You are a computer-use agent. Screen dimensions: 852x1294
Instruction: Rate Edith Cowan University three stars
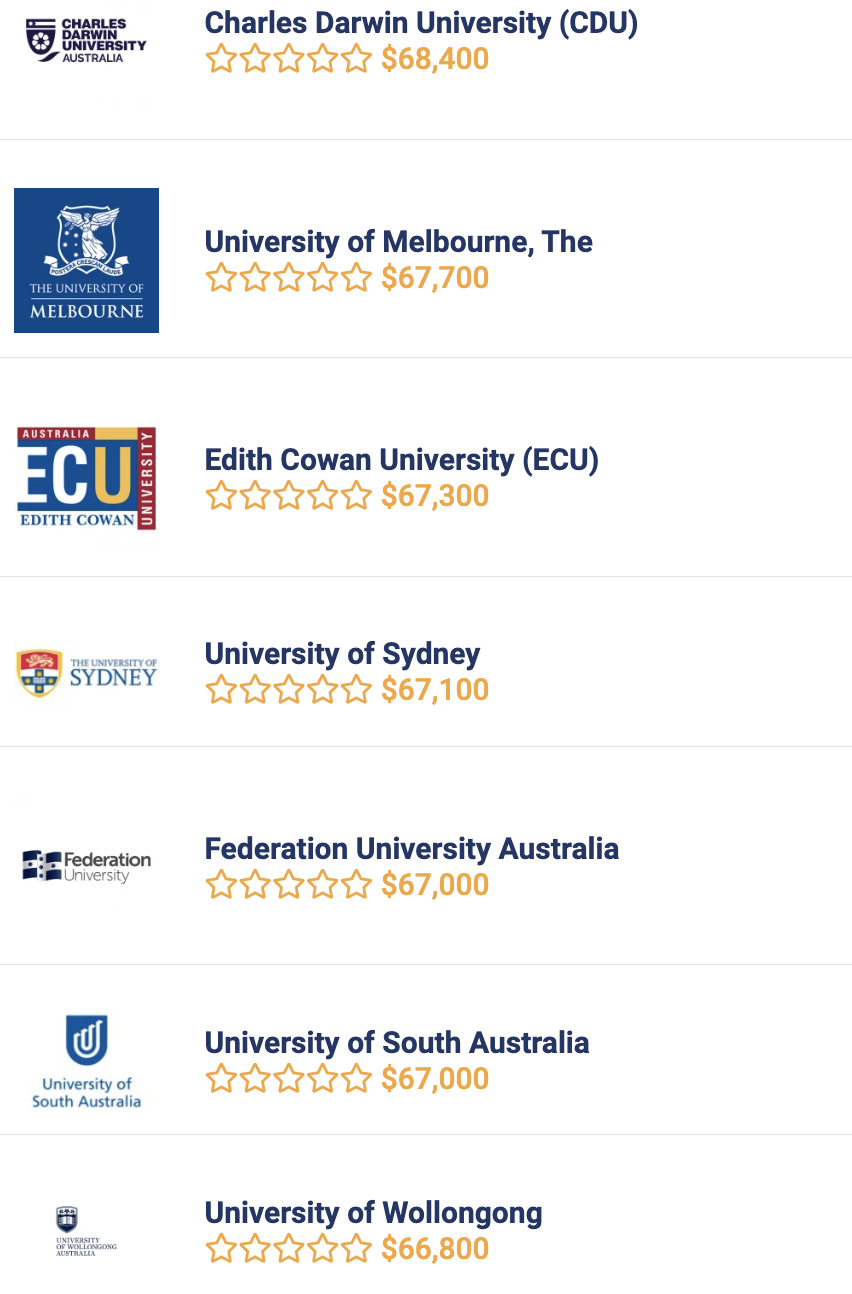click(289, 496)
